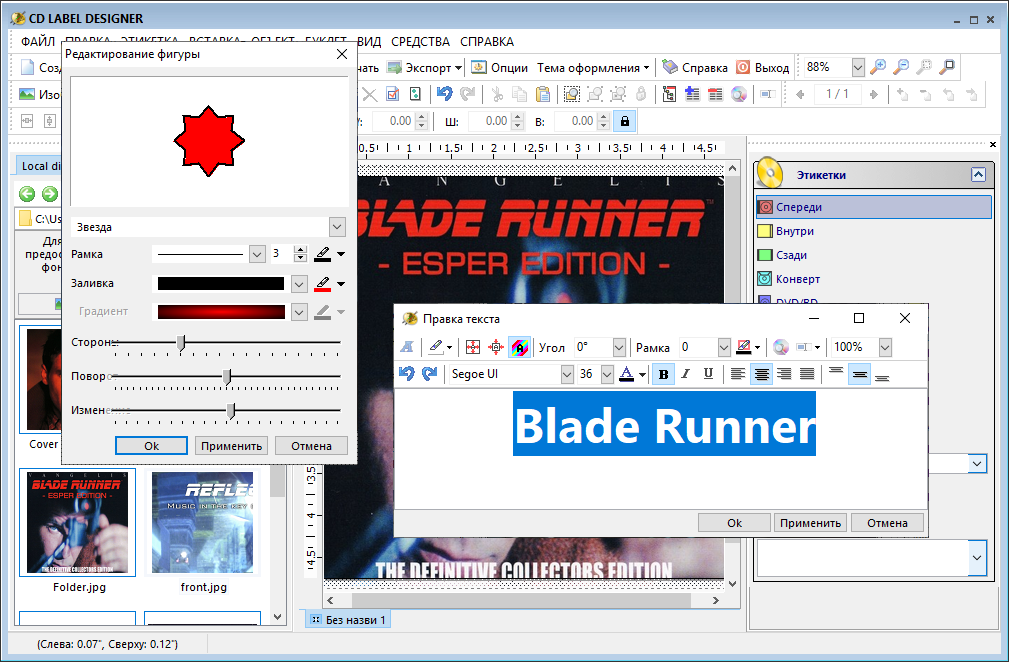Screen dimensions: 1009x662
Task: Zoom out with the minus magnifier icon
Action: point(901,67)
